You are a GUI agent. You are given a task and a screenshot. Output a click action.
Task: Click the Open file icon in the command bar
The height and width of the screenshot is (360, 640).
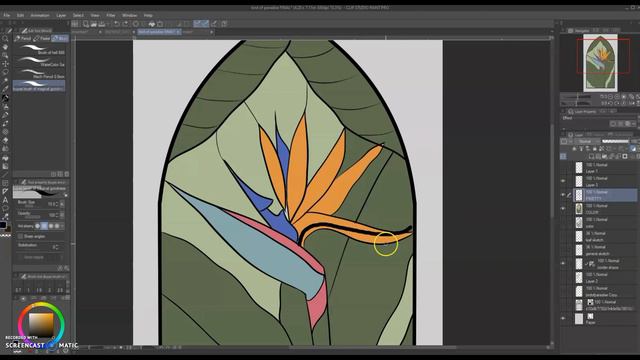pyautogui.click(x=93, y=24)
